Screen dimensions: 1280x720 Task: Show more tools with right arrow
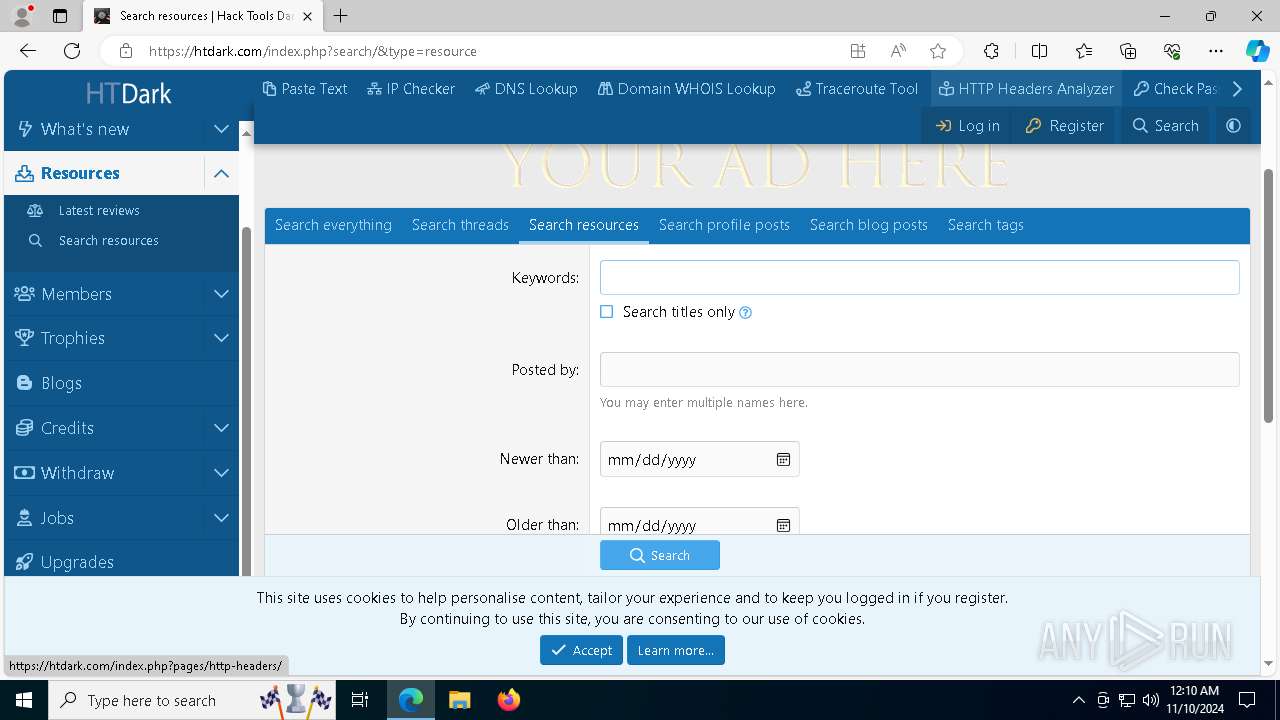tap(1237, 89)
